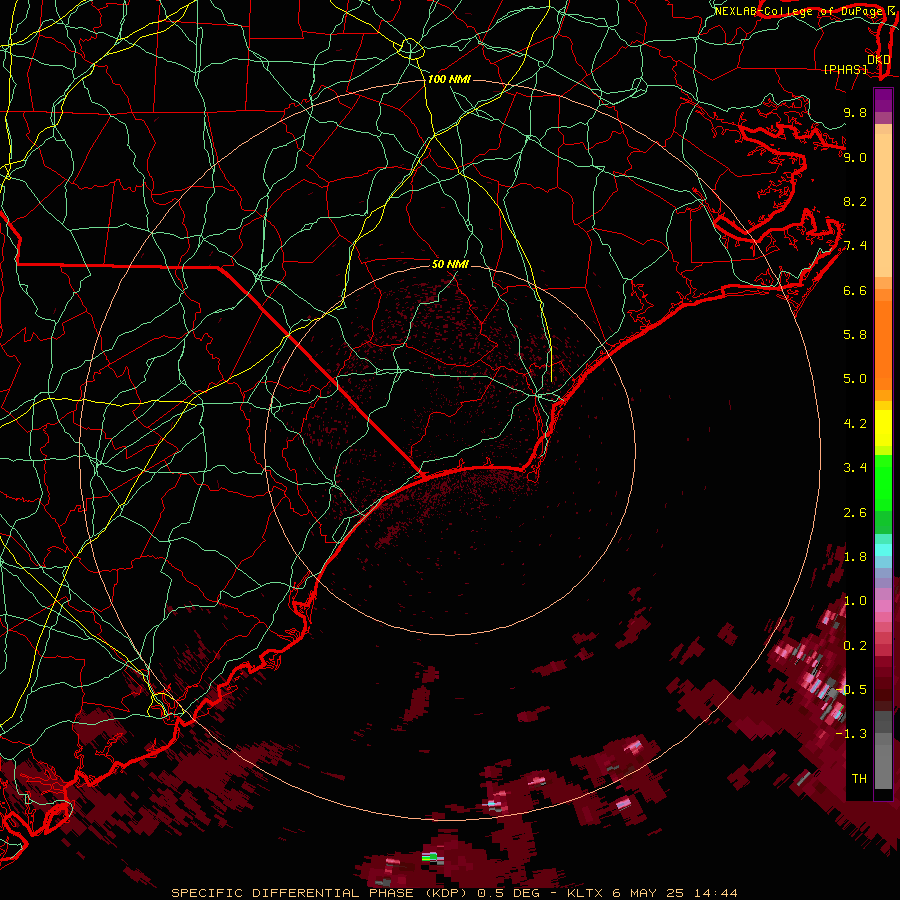Viewport: 900px width, 900px height.
Task: Click the 0.2 scale value
Action: tap(855, 646)
